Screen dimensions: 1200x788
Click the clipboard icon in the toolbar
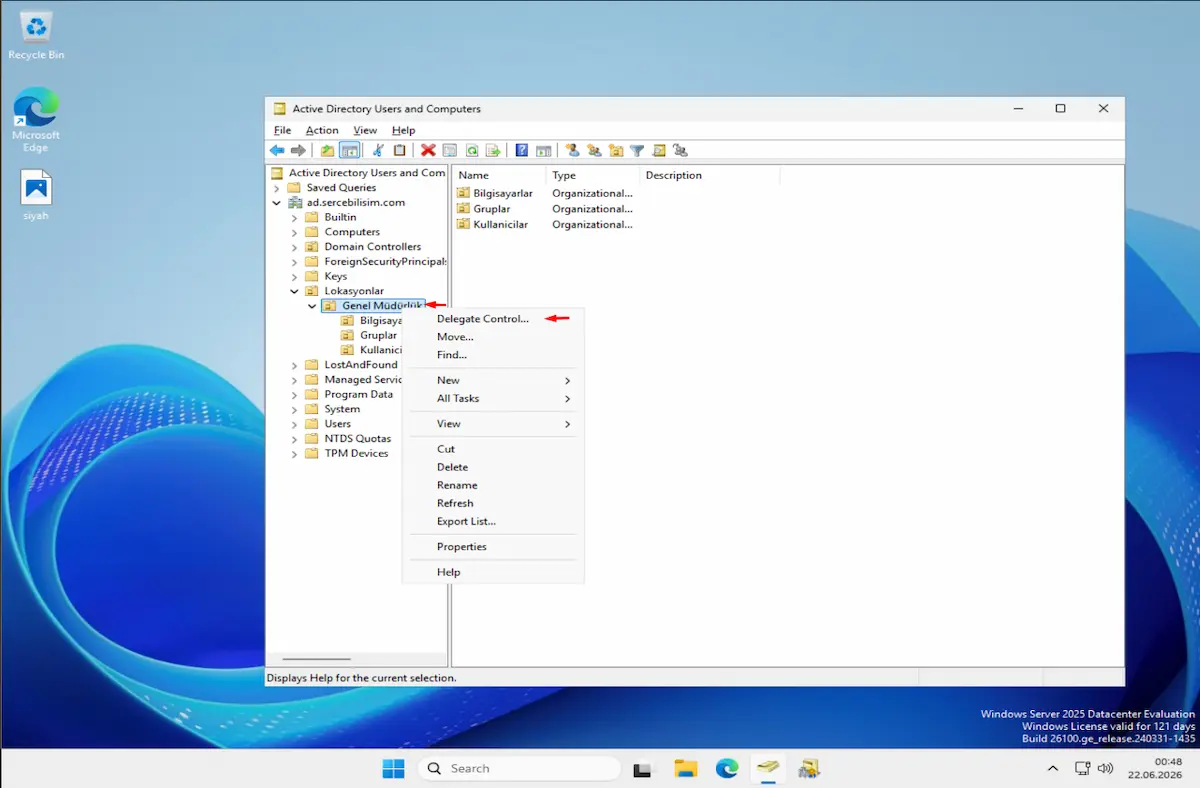point(400,150)
